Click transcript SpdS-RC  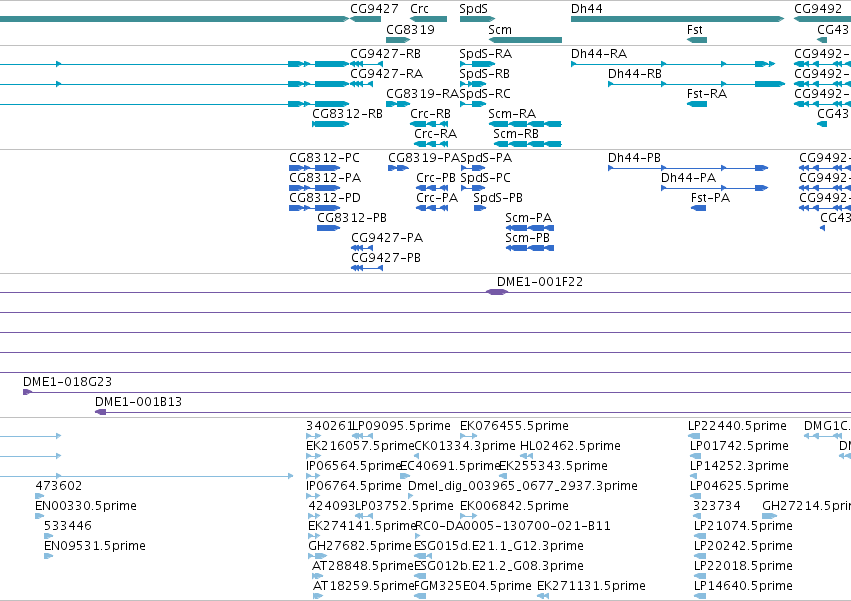pyautogui.click(x=473, y=104)
